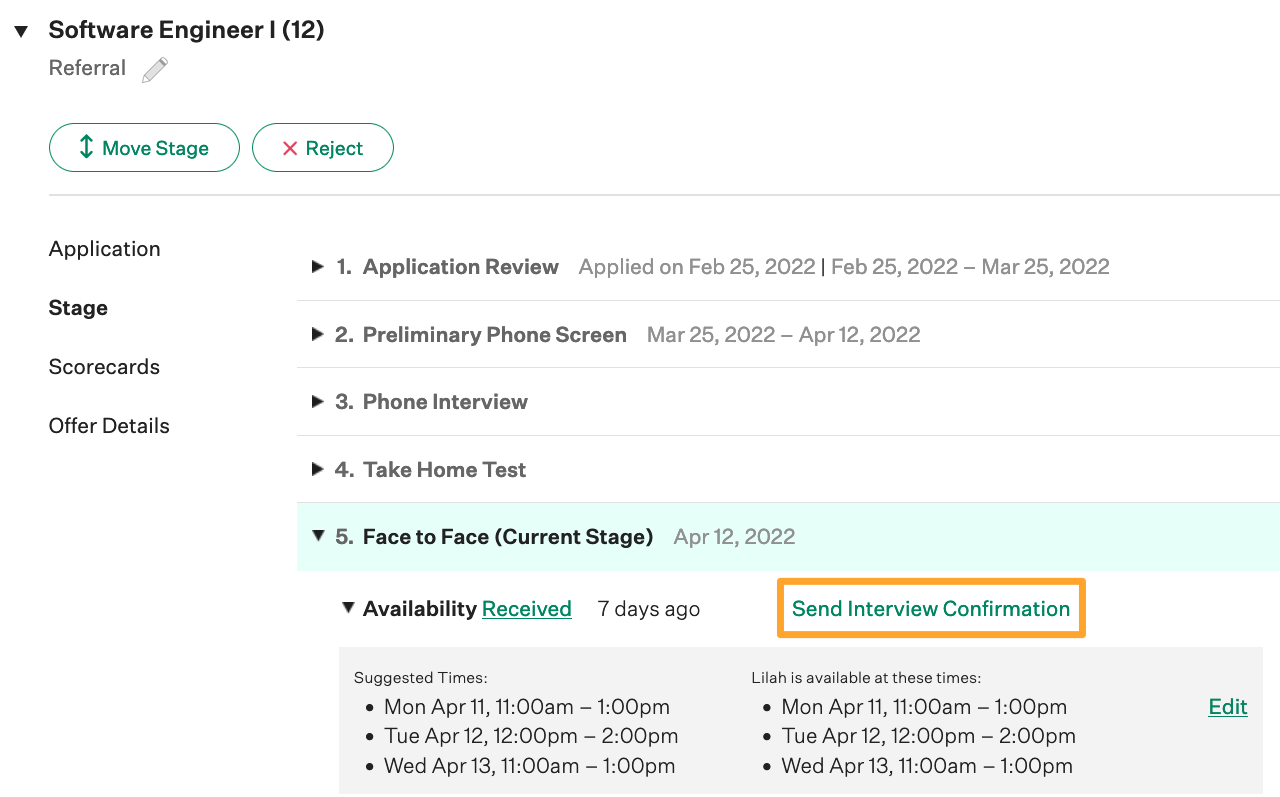The image size is (1280, 797).
Task: Expand the Phone Interview stage
Action: (317, 402)
